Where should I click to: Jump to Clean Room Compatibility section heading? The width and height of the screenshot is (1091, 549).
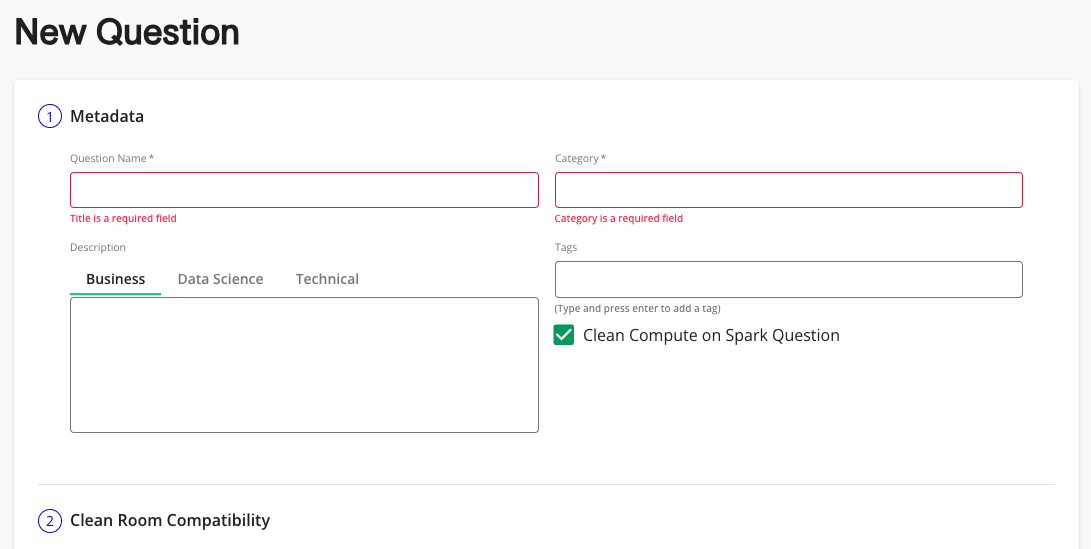[x=170, y=521]
